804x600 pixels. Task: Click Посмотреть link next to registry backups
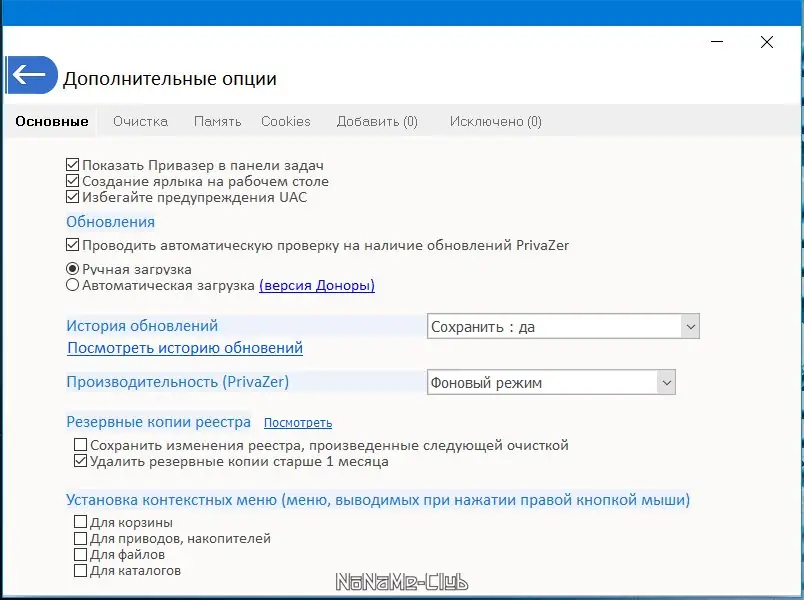point(298,423)
